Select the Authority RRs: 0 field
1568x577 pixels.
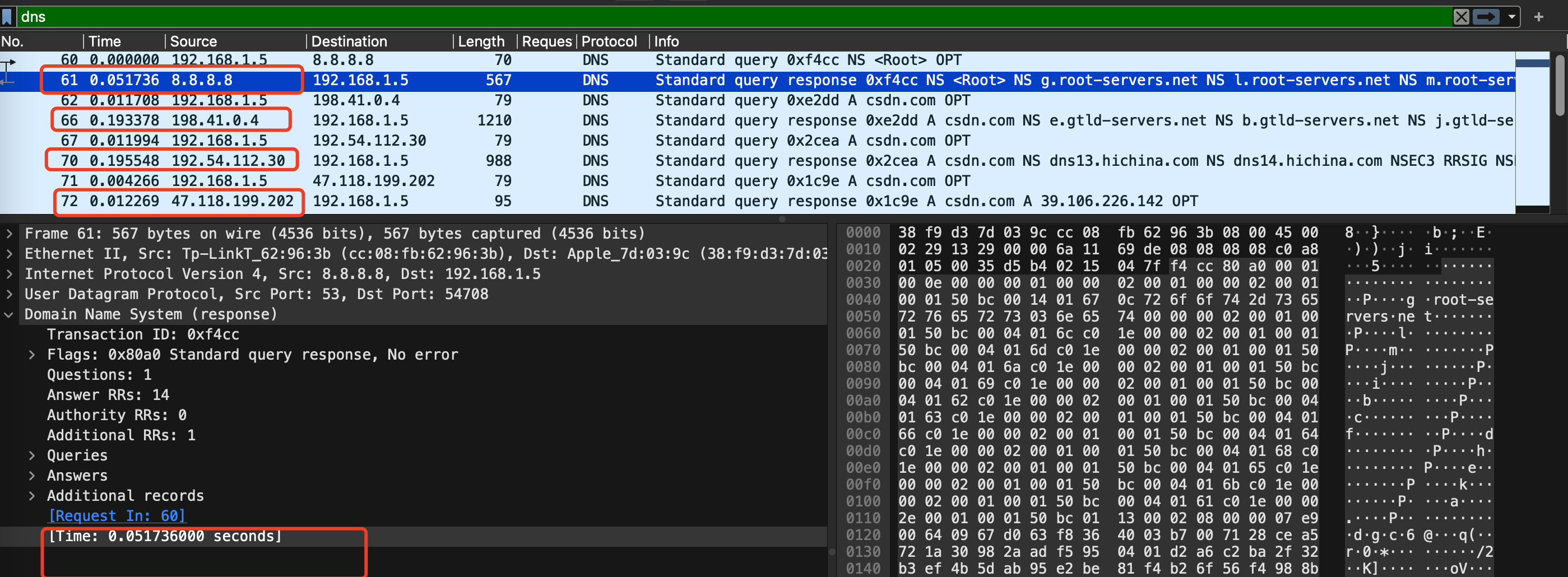tap(117, 415)
